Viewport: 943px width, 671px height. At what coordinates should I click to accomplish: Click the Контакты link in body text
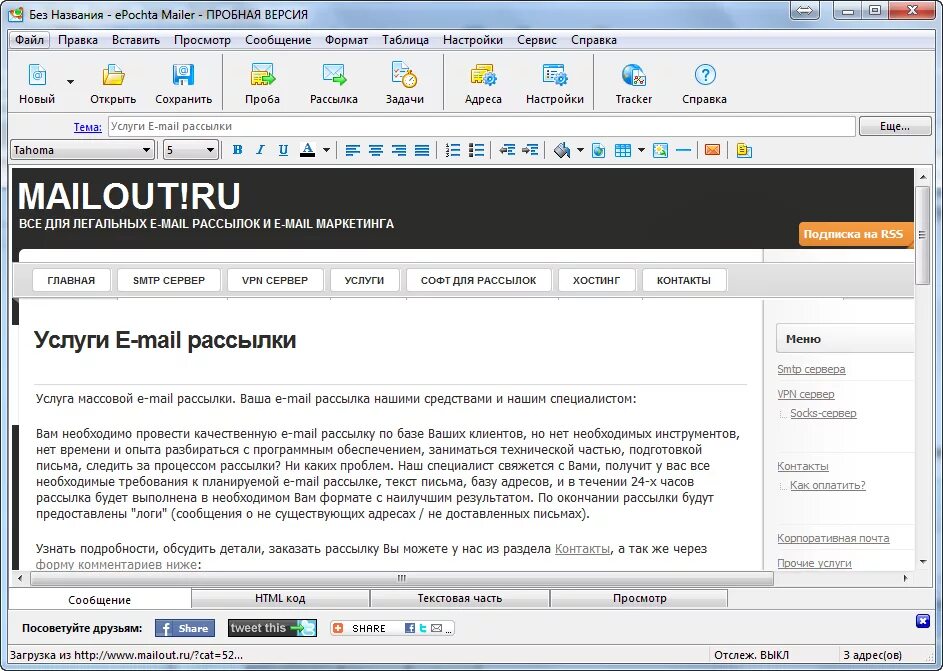[x=582, y=548]
